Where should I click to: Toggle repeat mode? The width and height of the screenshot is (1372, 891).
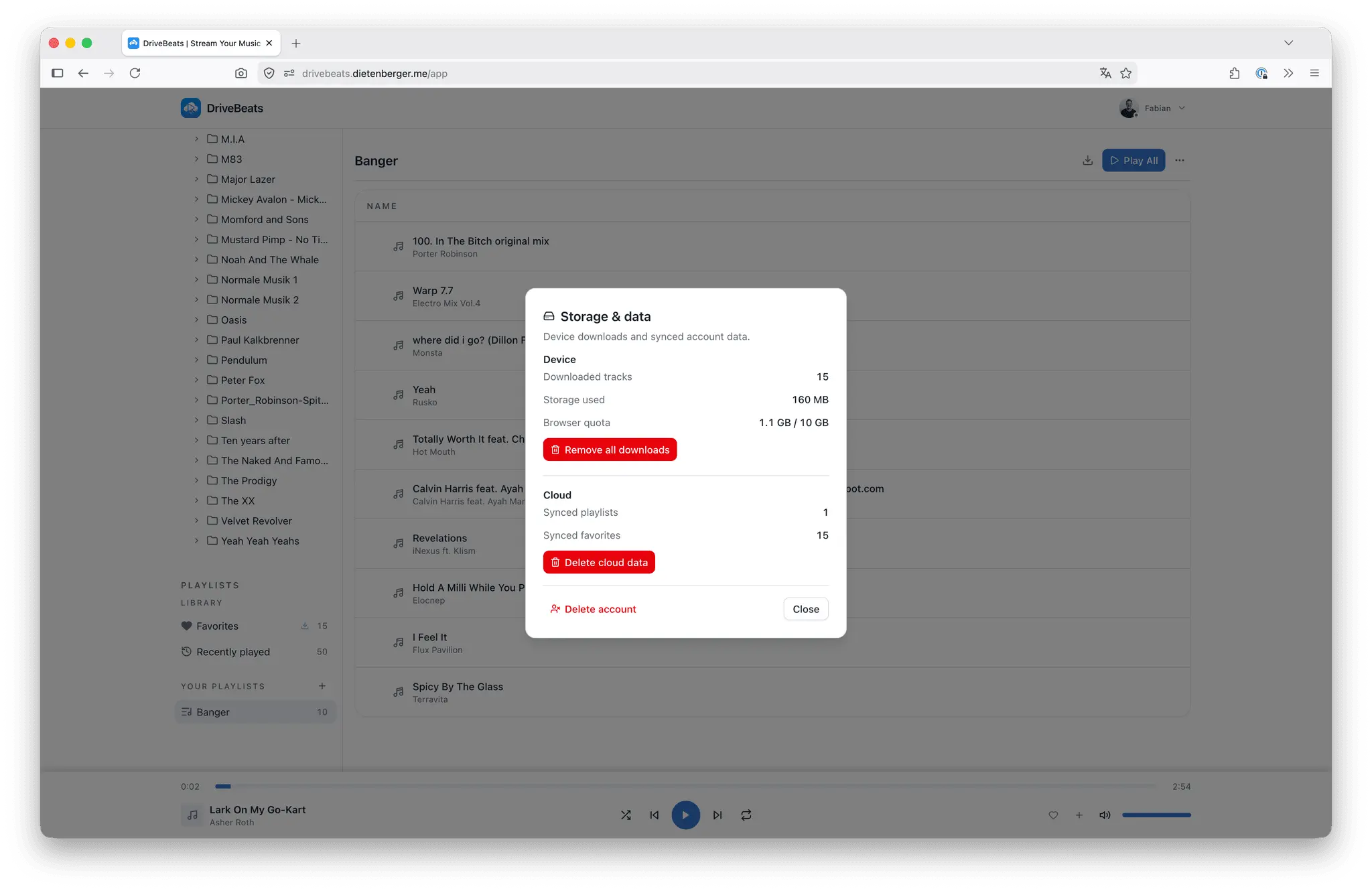click(x=746, y=815)
